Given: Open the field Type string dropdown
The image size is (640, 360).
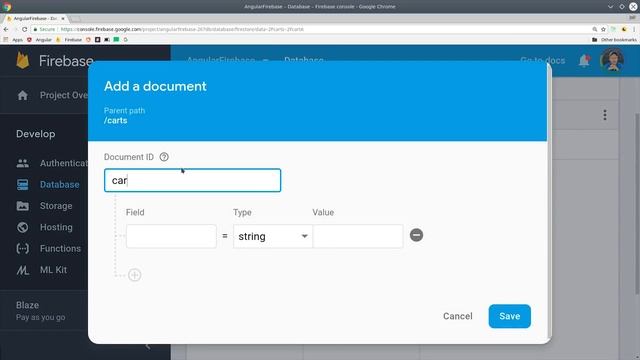Looking at the screenshot, I should 273,236.
